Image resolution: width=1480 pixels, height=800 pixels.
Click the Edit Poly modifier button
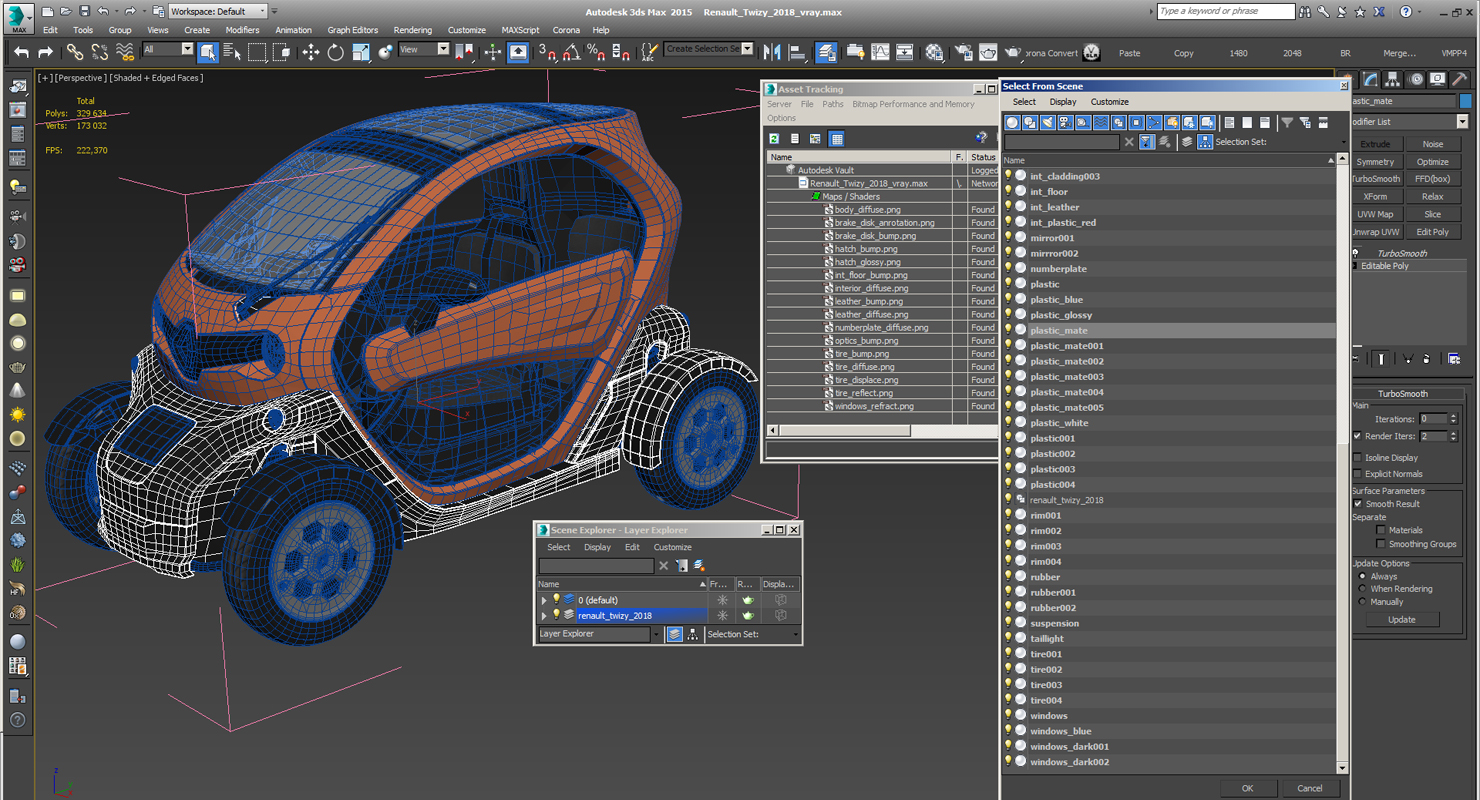pyautogui.click(x=1432, y=232)
